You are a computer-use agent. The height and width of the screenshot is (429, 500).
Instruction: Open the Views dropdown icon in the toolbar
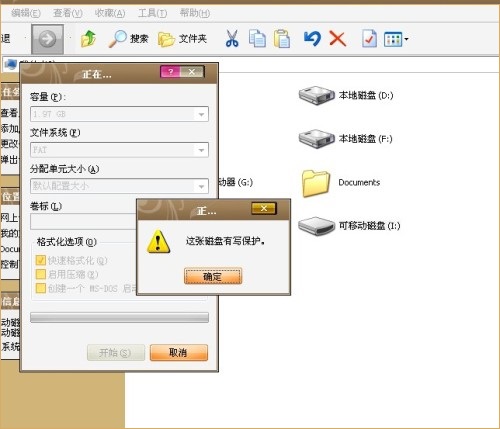point(396,39)
